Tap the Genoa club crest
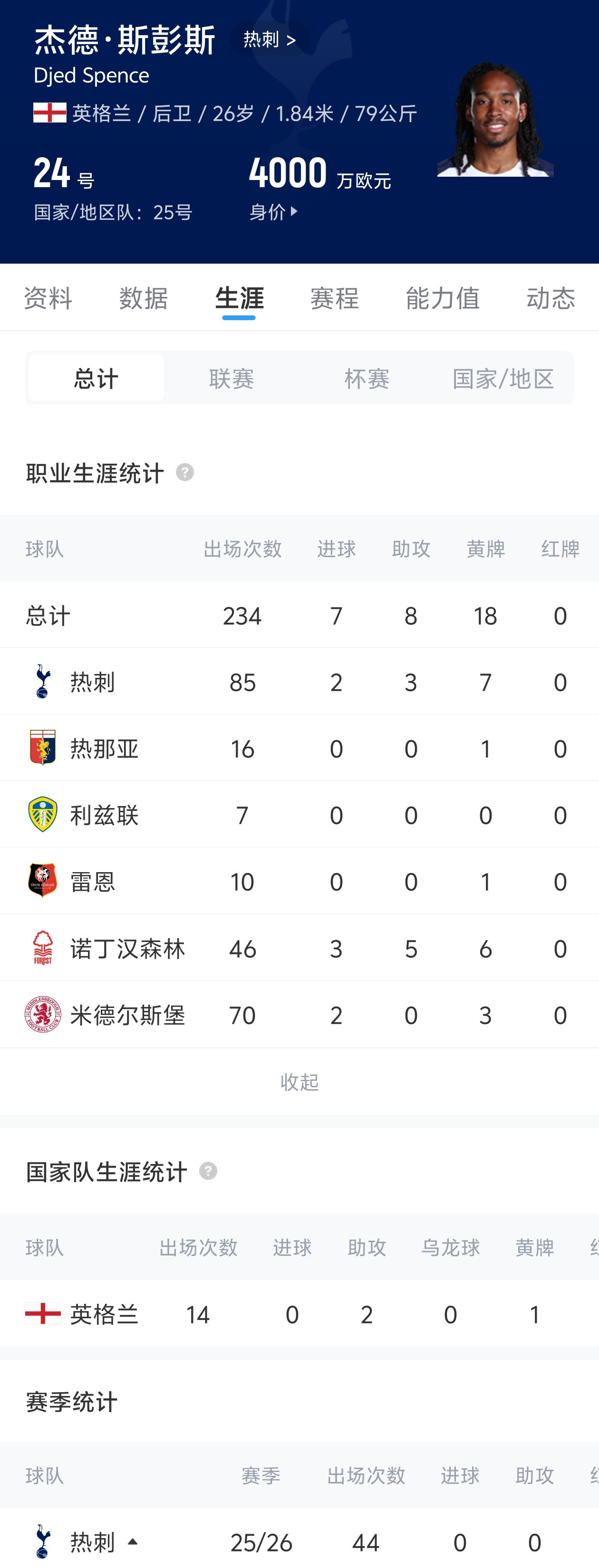The width and height of the screenshot is (599, 1568). (x=43, y=748)
